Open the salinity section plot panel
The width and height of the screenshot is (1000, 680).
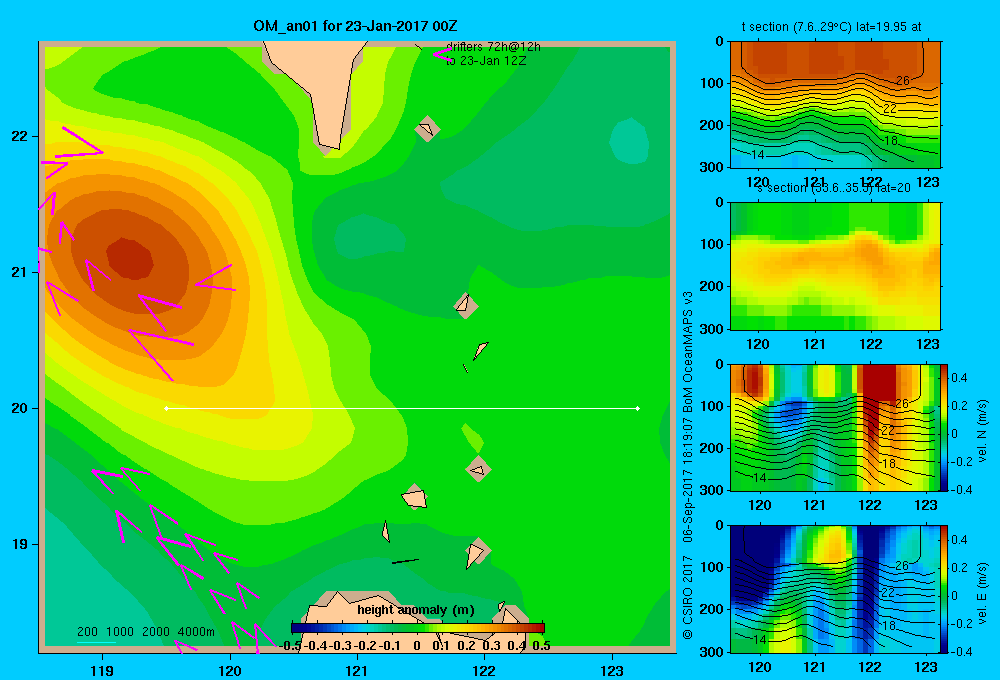coord(835,266)
